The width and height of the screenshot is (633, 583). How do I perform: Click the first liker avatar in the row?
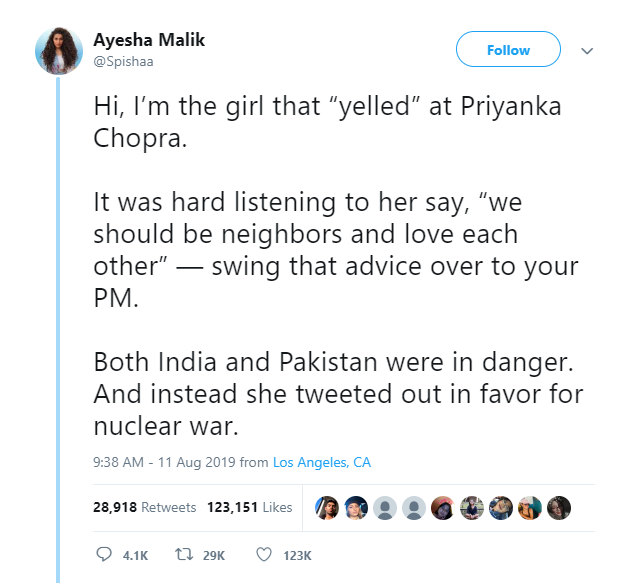pos(327,507)
